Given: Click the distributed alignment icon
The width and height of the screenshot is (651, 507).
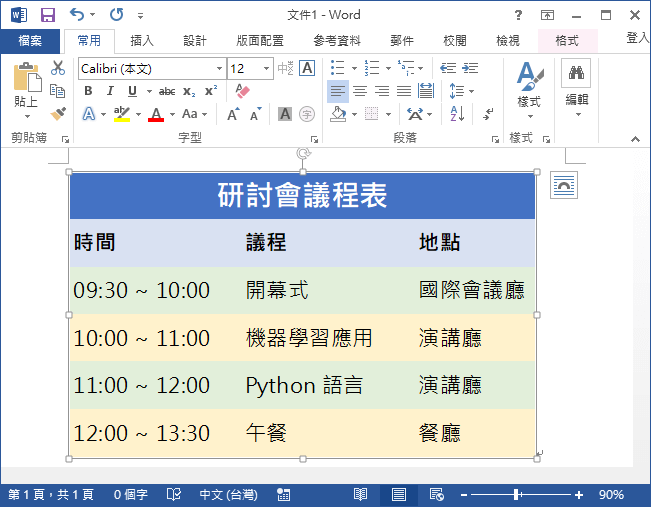Looking at the screenshot, I should [x=426, y=91].
